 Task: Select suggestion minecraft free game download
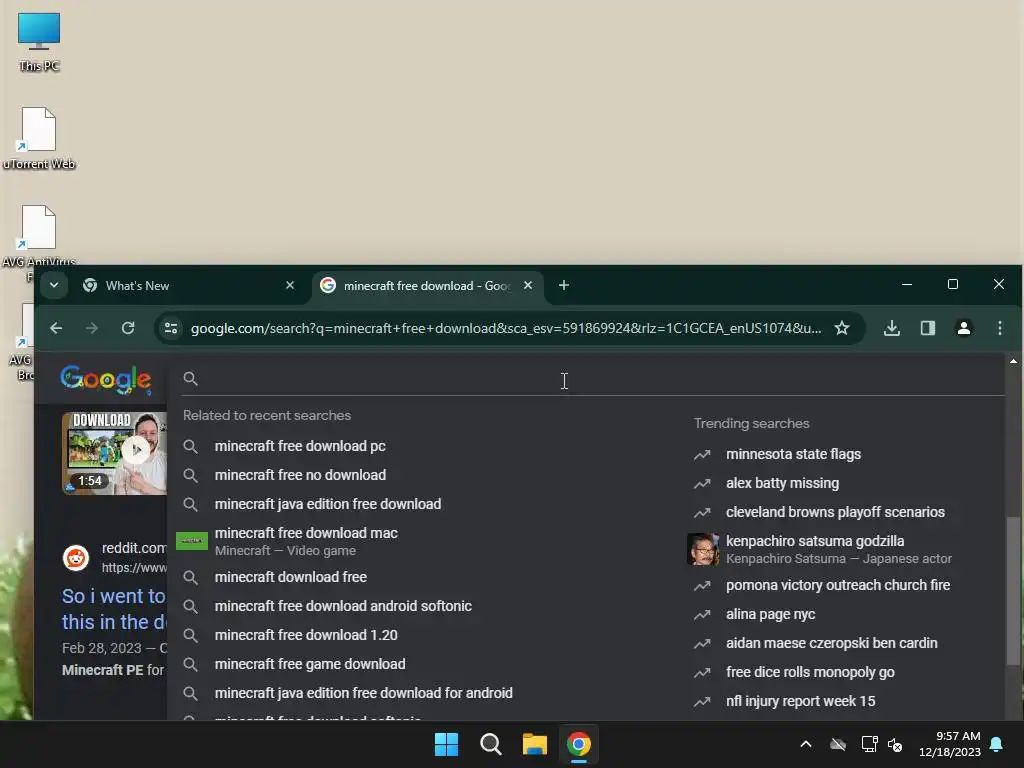(310, 664)
